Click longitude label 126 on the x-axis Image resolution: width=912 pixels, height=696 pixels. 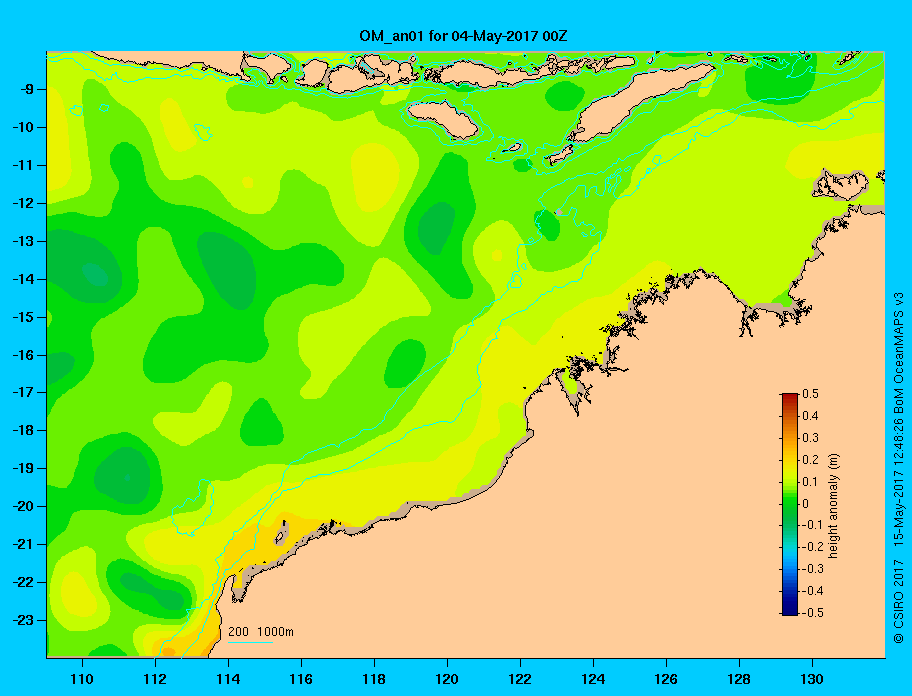tap(666, 679)
